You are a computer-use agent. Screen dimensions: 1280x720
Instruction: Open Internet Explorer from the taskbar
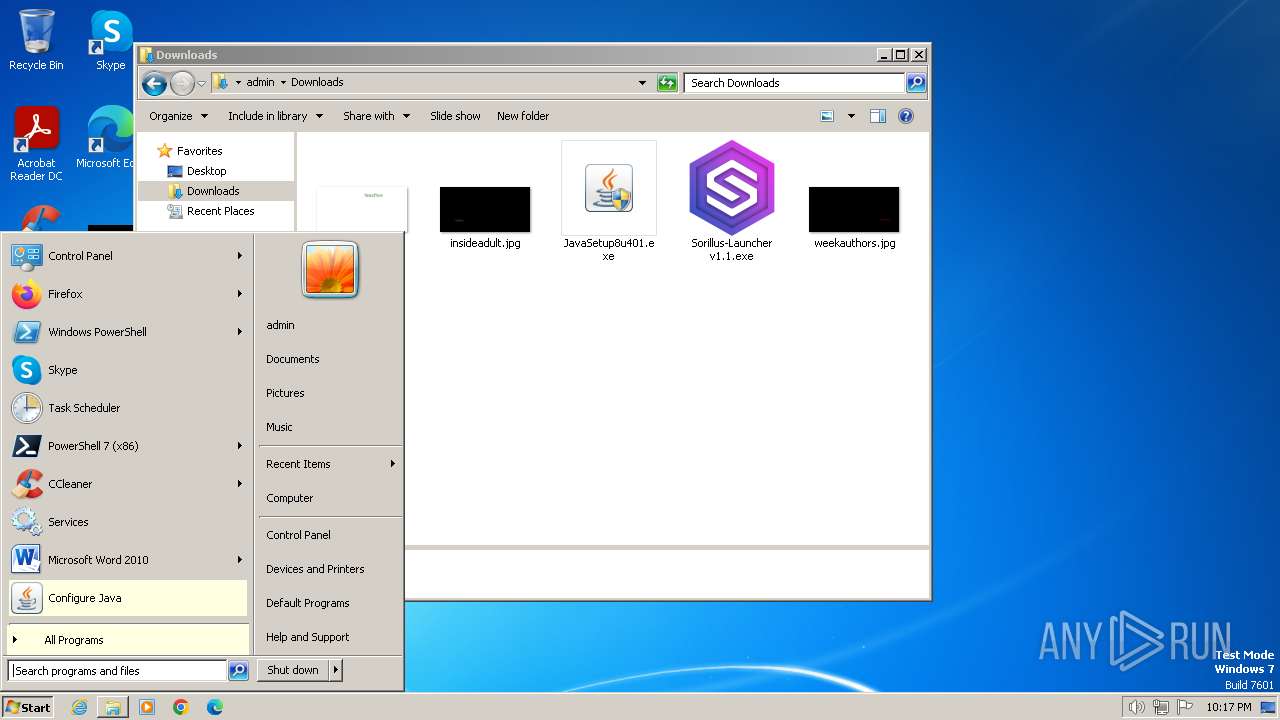click(x=79, y=707)
